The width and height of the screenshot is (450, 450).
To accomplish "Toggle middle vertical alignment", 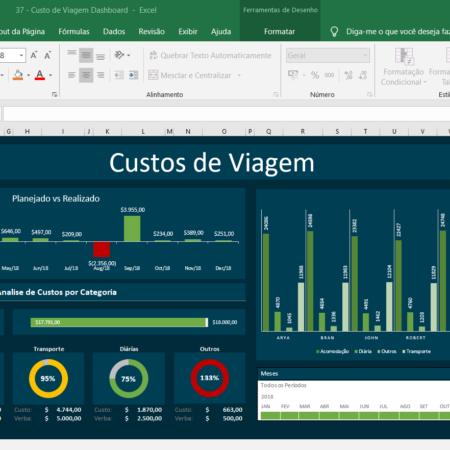I will click(86, 55).
